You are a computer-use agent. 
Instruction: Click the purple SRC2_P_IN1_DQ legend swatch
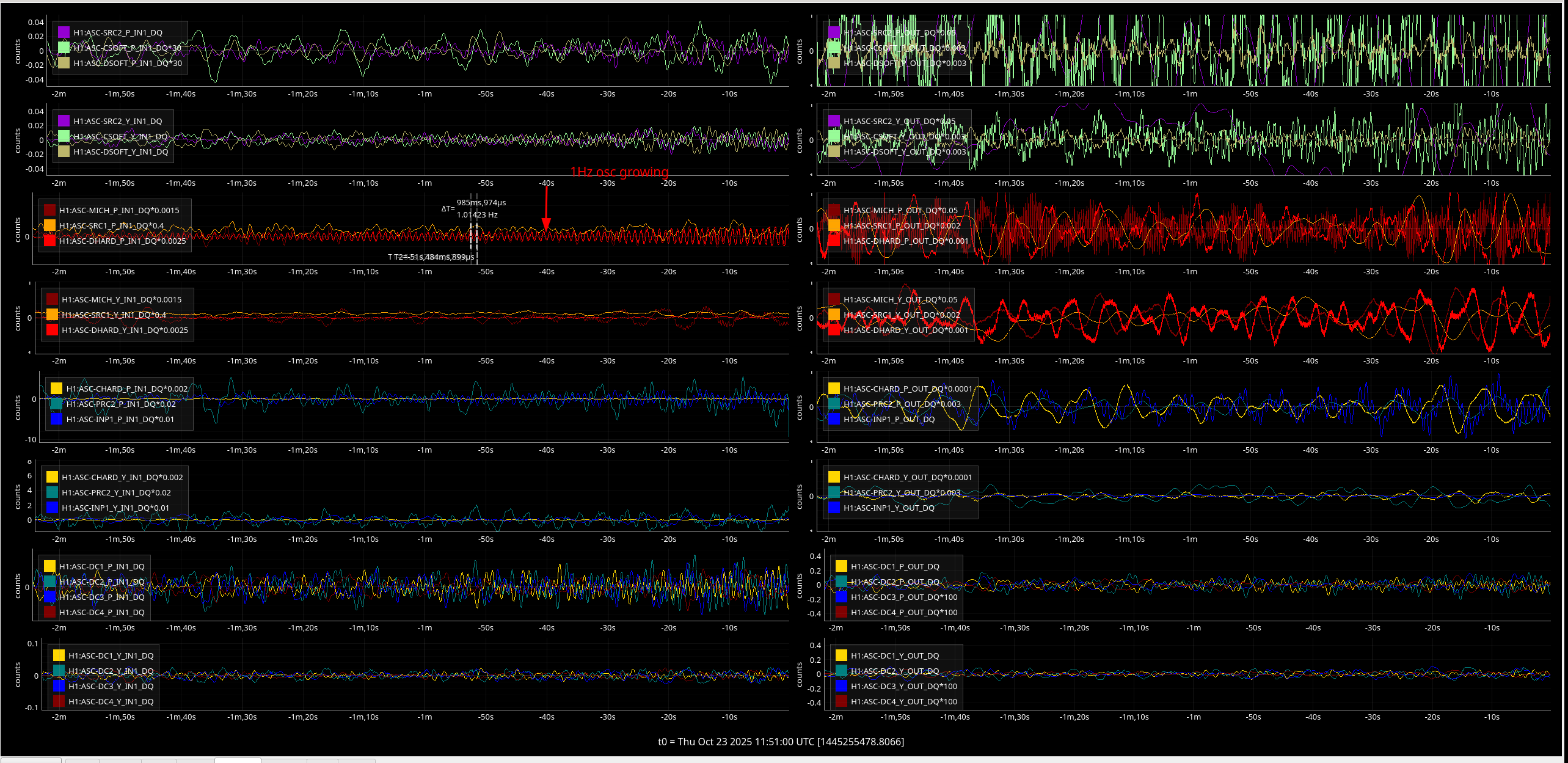64,32
